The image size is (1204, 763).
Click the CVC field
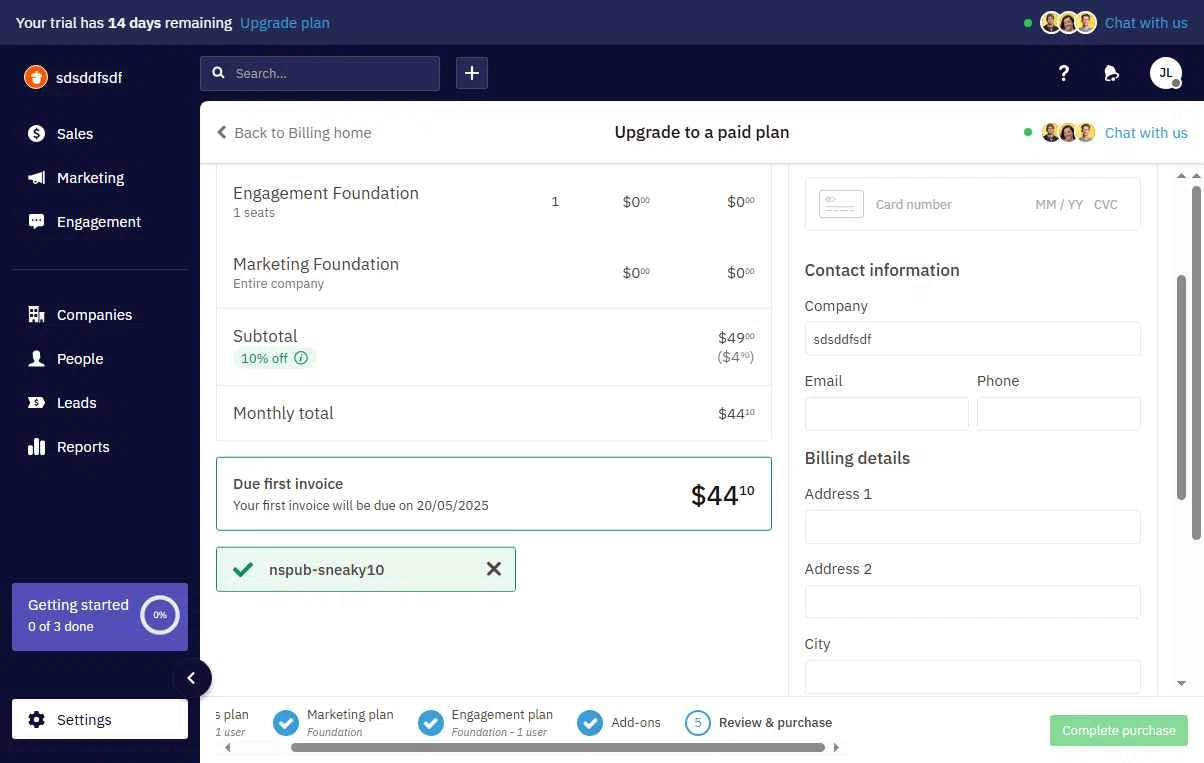point(1106,204)
